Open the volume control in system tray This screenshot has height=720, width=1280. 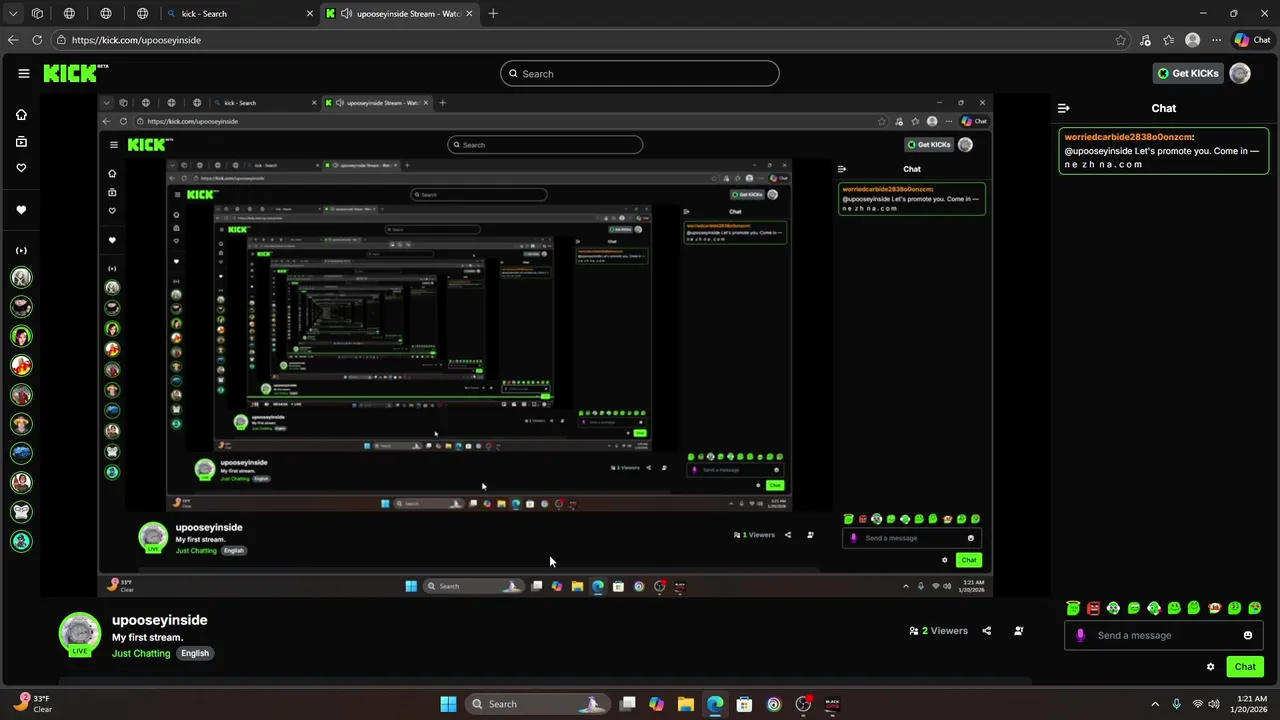[1214, 704]
